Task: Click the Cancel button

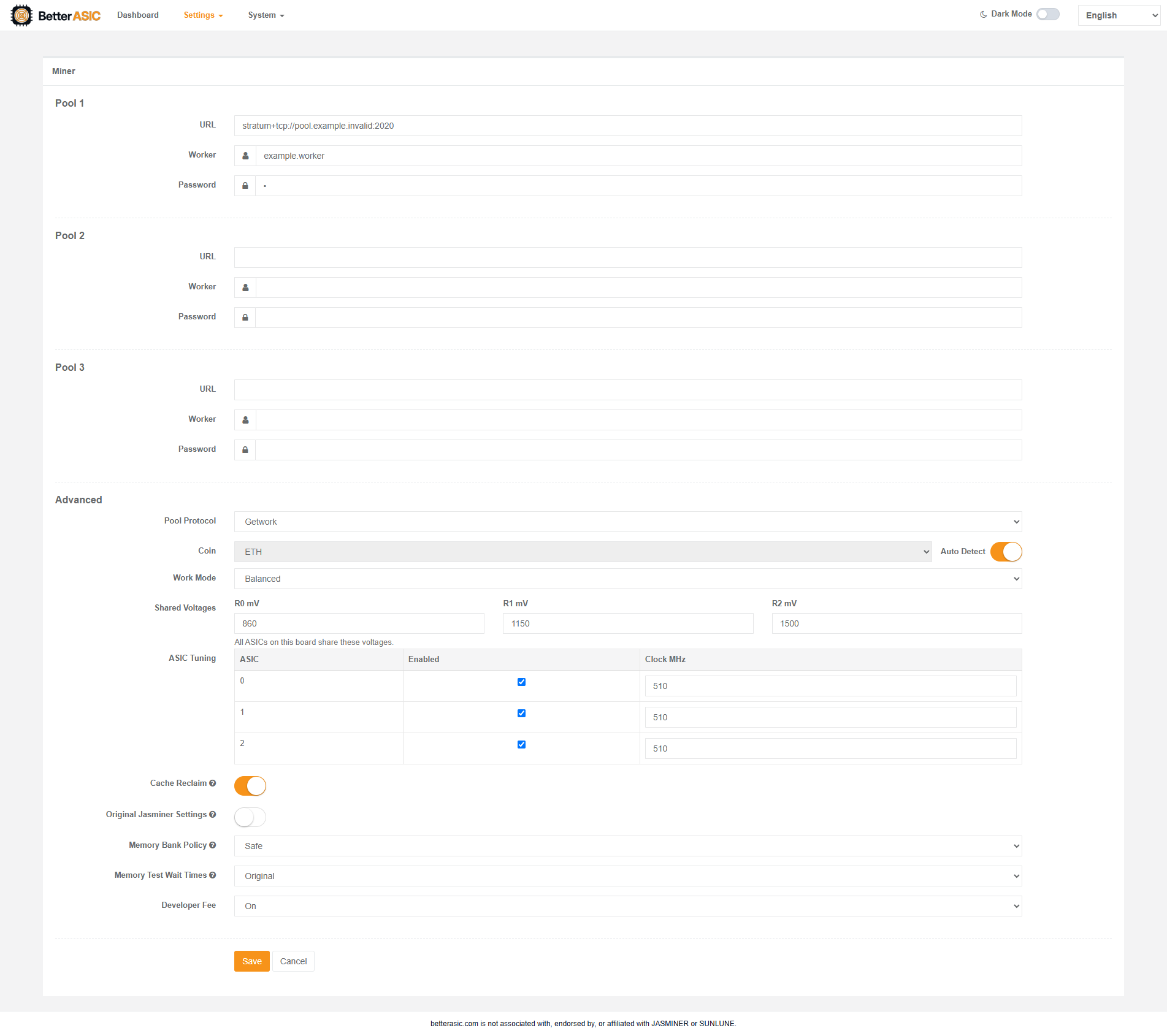Action: coord(294,961)
